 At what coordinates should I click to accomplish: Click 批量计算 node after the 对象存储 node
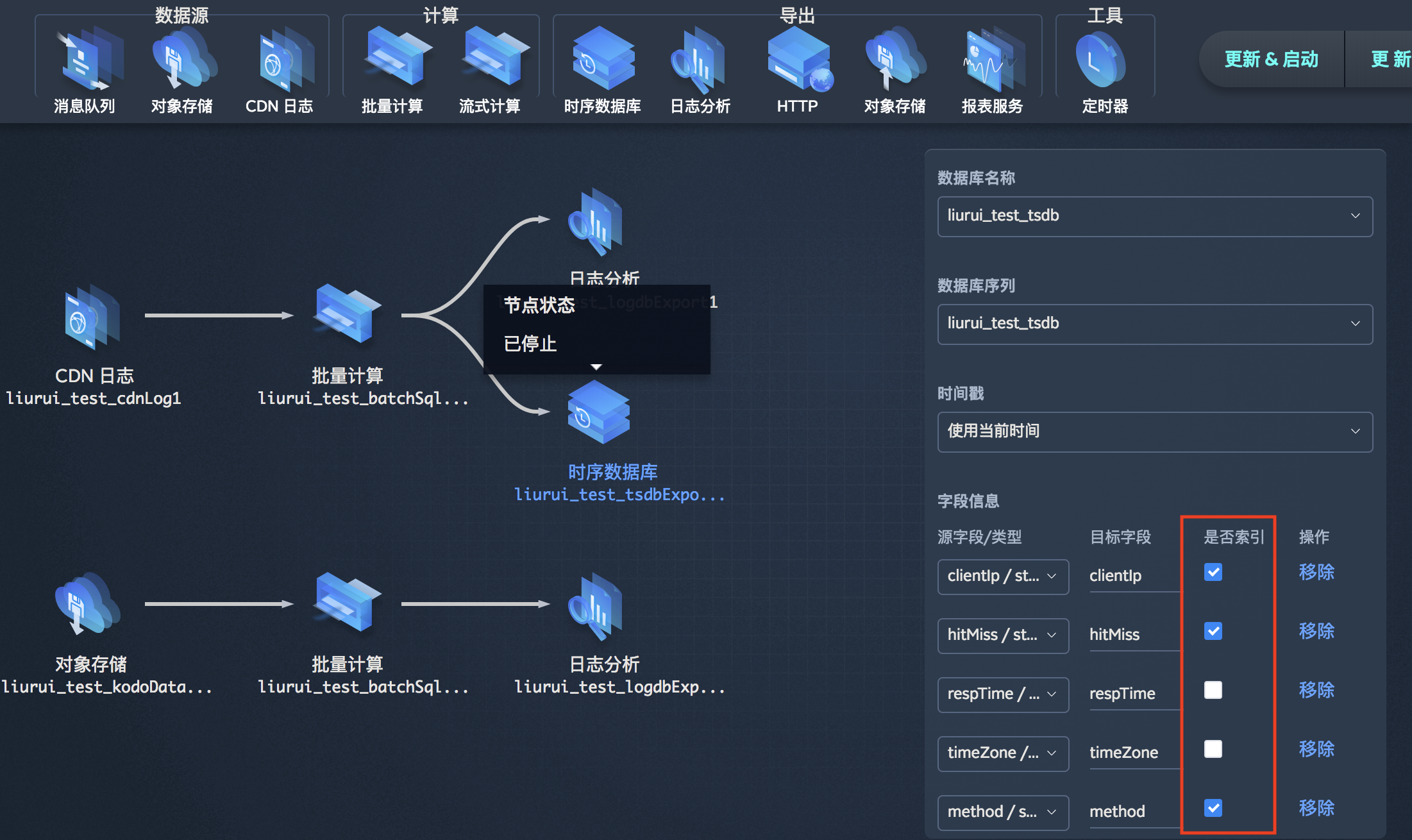(x=346, y=603)
